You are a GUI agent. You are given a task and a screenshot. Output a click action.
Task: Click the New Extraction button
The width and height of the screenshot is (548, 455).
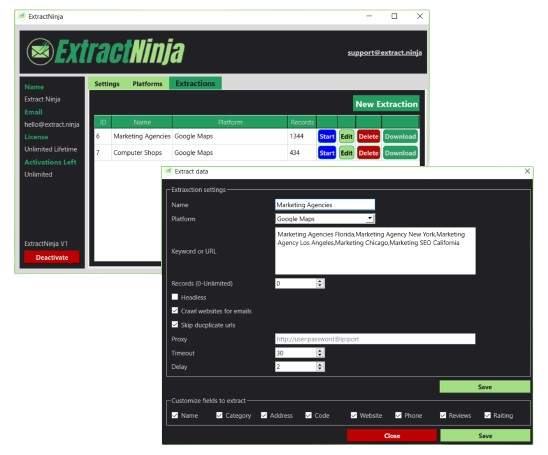click(386, 104)
